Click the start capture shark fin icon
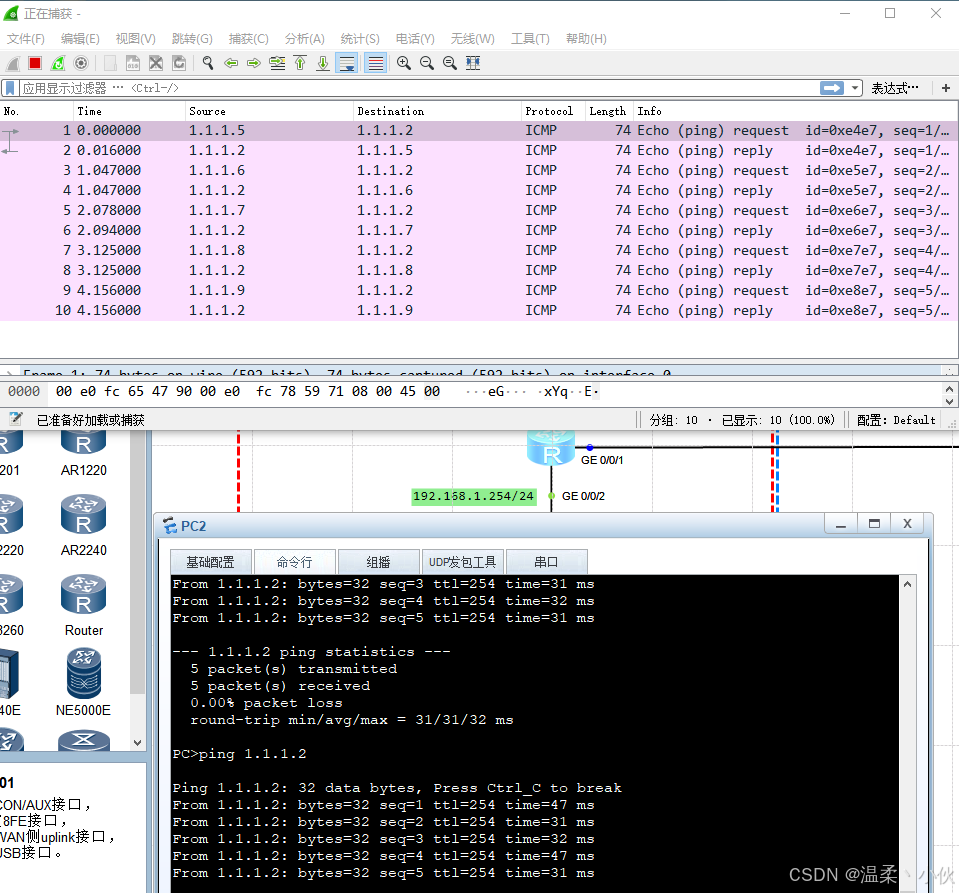The height and width of the screenshot is (893, 959). coord(13,63)
